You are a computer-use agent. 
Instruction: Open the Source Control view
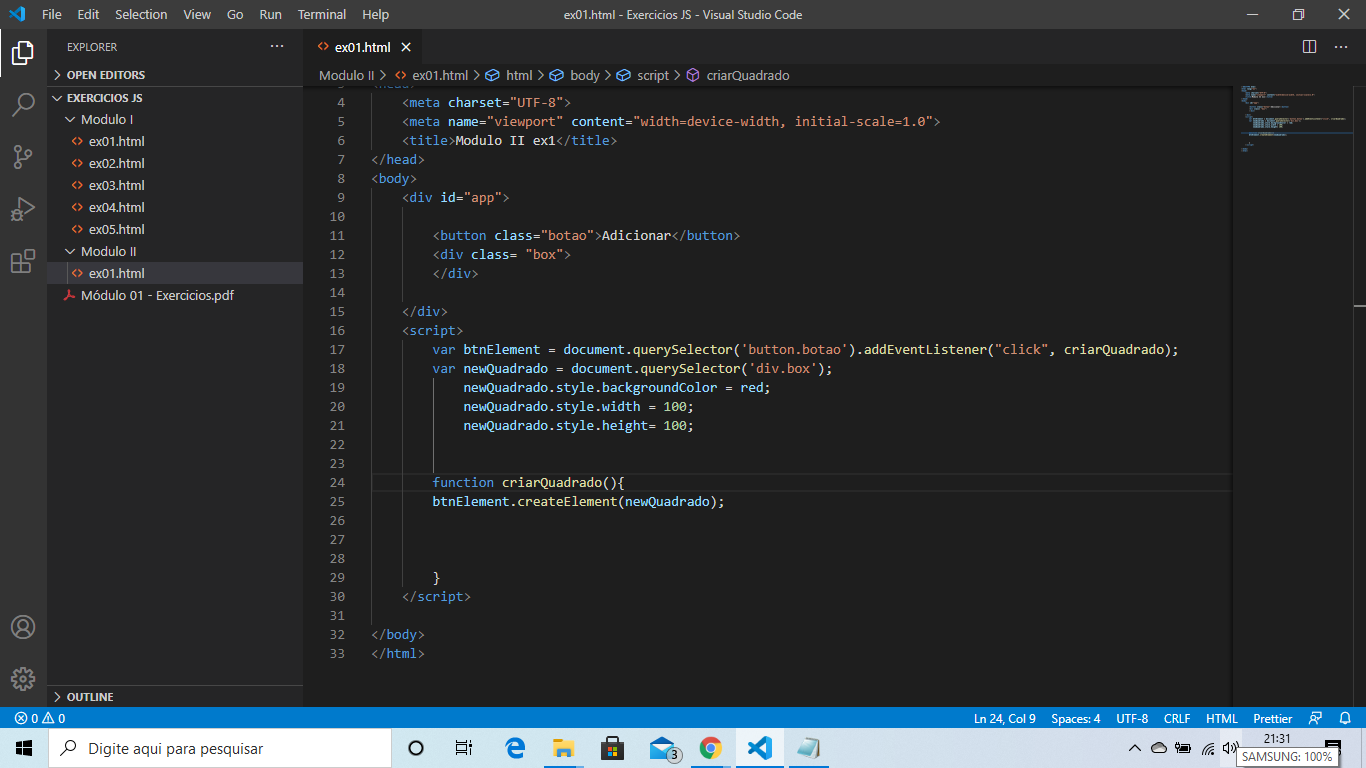pyautogui.click(x=23, y=157)
